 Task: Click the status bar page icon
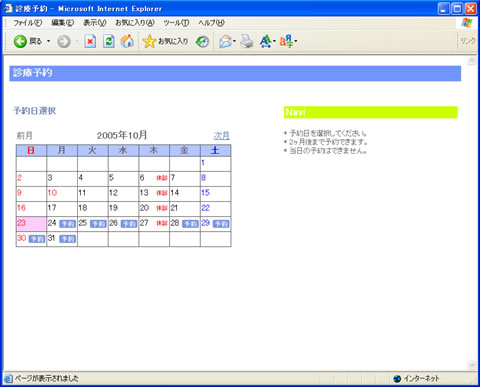[8, 378]
